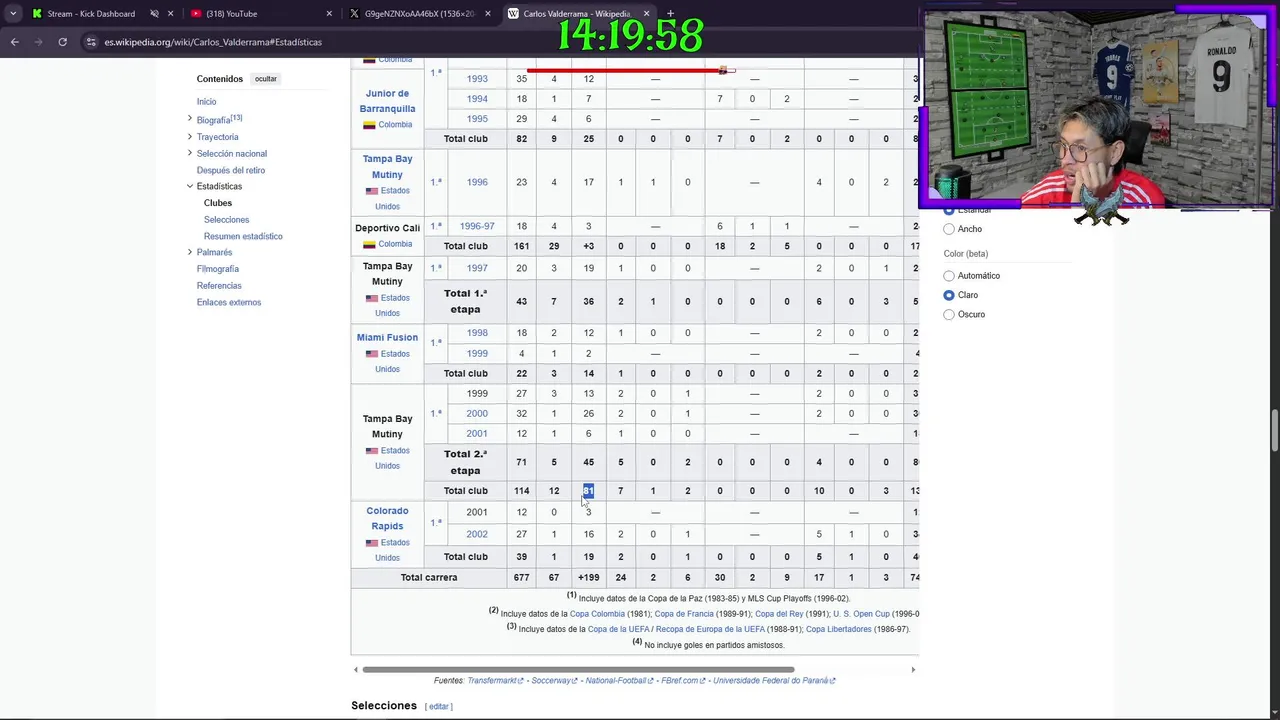Expand the Biografía section arrow
1280x720 pixels.
tap(189, 119)
